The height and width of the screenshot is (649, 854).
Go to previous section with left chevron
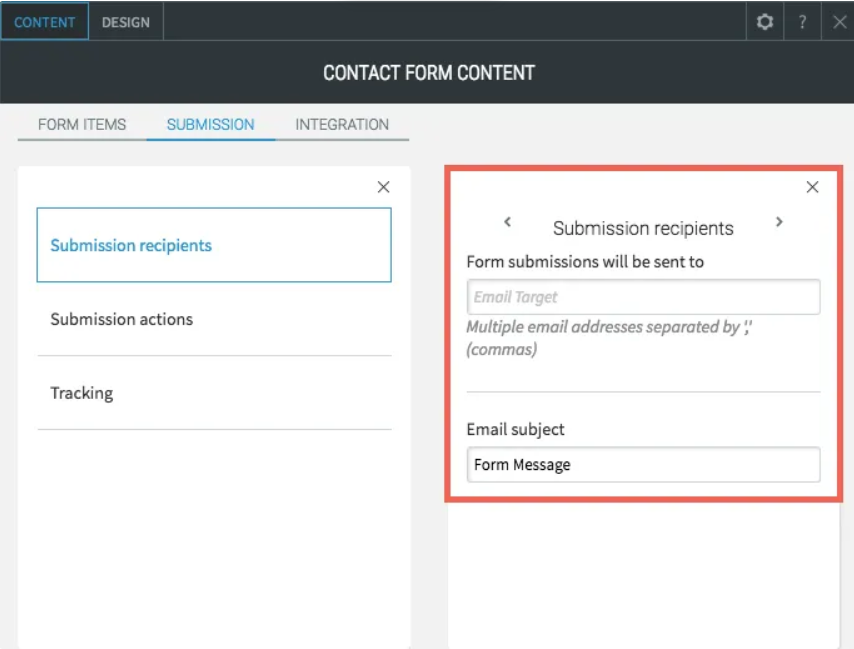507,222
